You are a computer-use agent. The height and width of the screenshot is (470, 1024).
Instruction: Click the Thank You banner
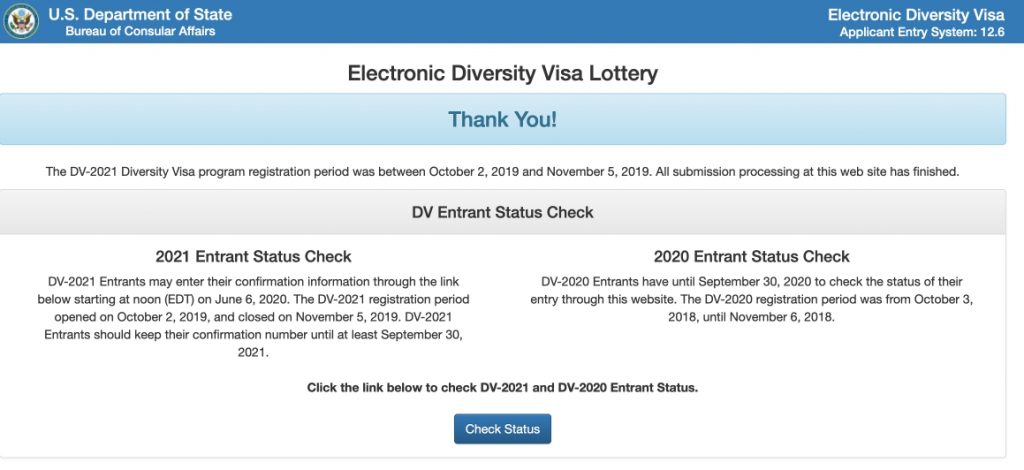click(502, 120)
